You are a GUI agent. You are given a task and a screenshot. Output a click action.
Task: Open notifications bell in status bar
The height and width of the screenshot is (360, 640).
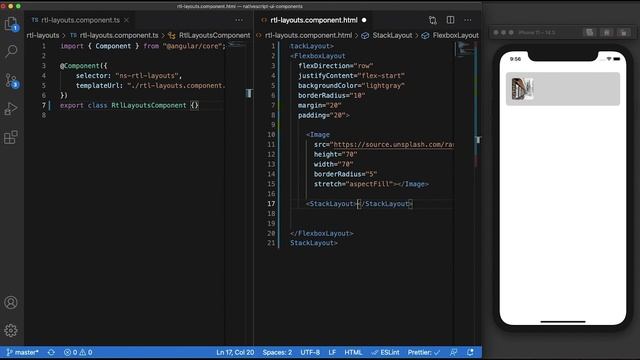(x=470, y=352)
